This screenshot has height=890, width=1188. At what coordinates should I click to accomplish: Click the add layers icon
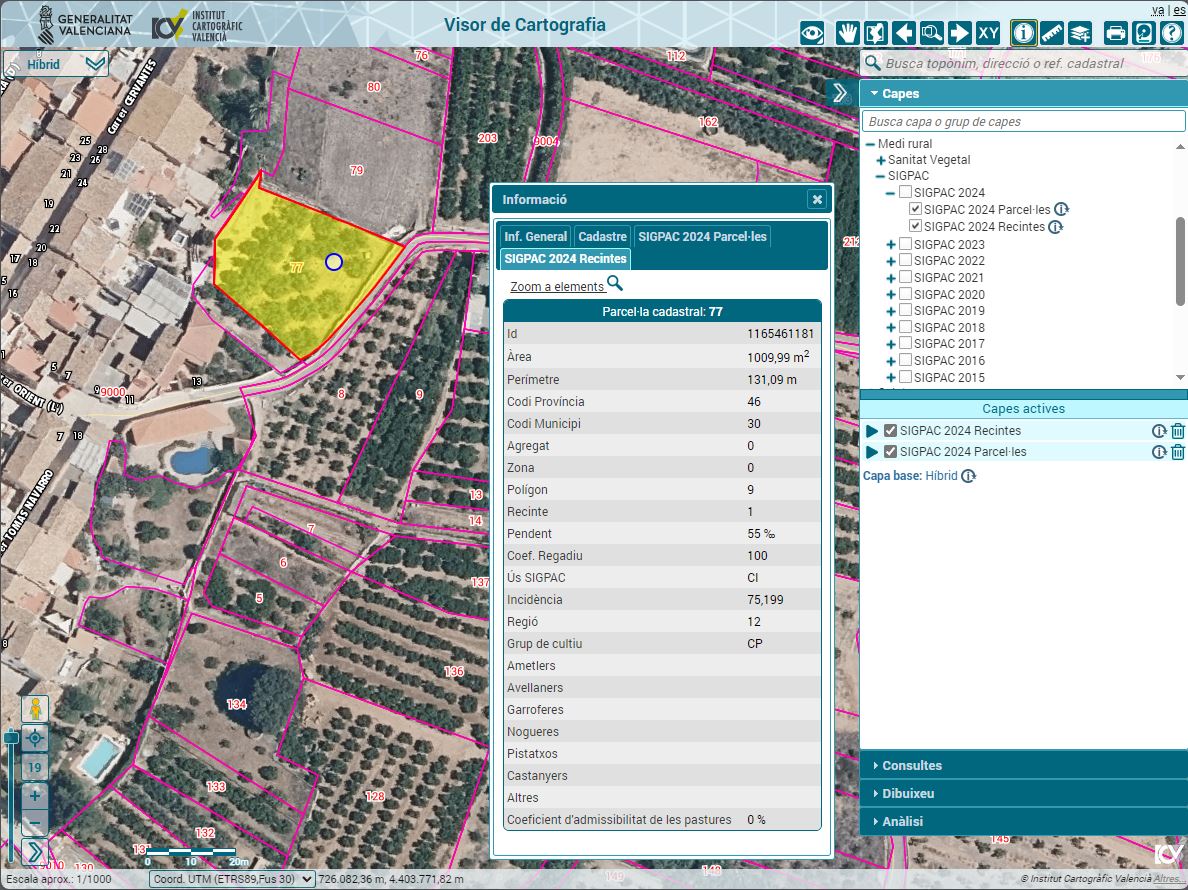click(1079, 33)
